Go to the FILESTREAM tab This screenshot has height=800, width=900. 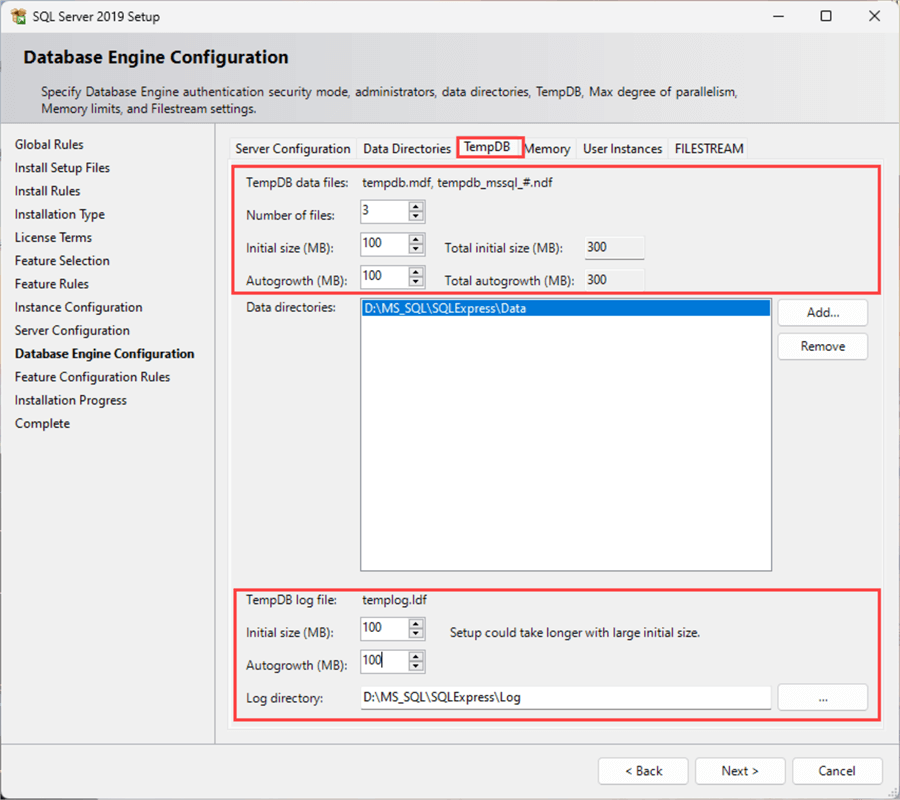coord(709,149)
